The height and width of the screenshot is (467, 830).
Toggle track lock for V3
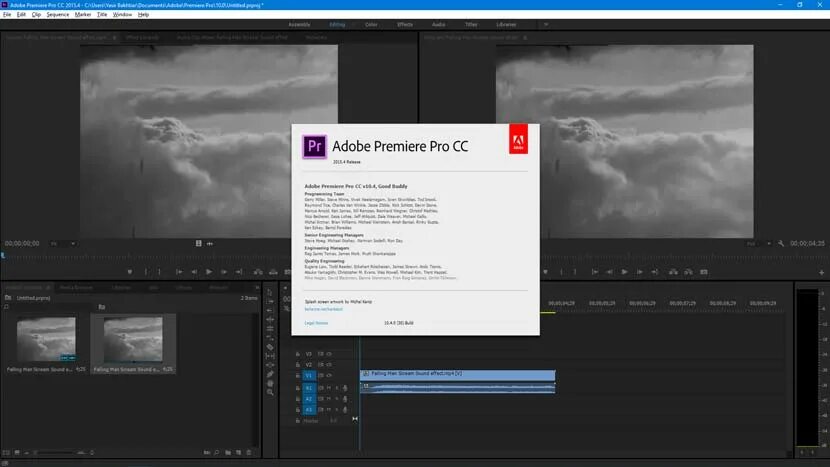coord(297,354)
